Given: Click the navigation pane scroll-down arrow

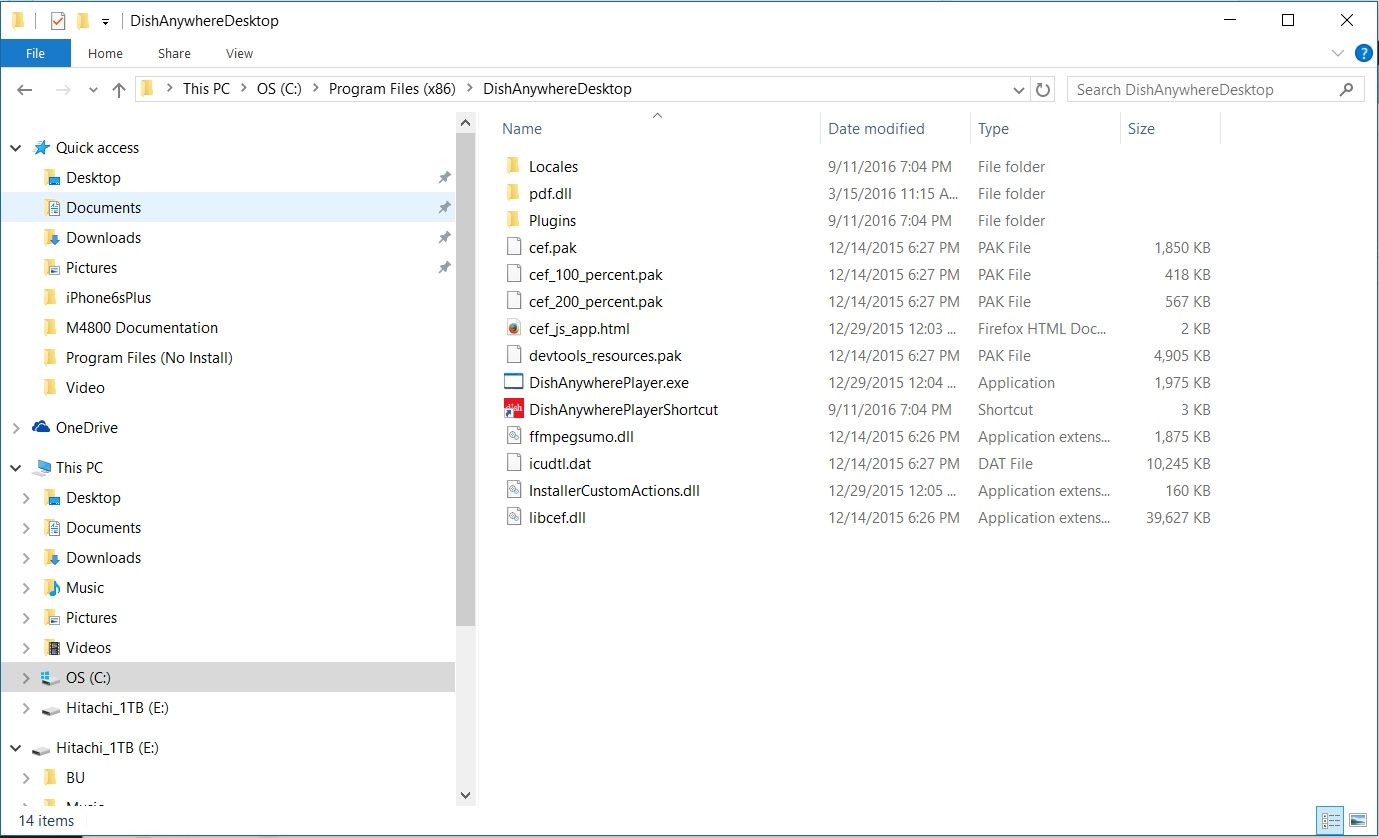Looking at the screenshot, I should coord(465,795).
